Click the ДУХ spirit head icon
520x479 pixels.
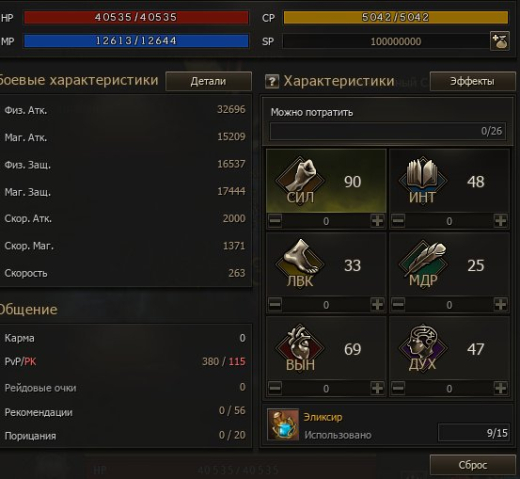tap(423, 348)
